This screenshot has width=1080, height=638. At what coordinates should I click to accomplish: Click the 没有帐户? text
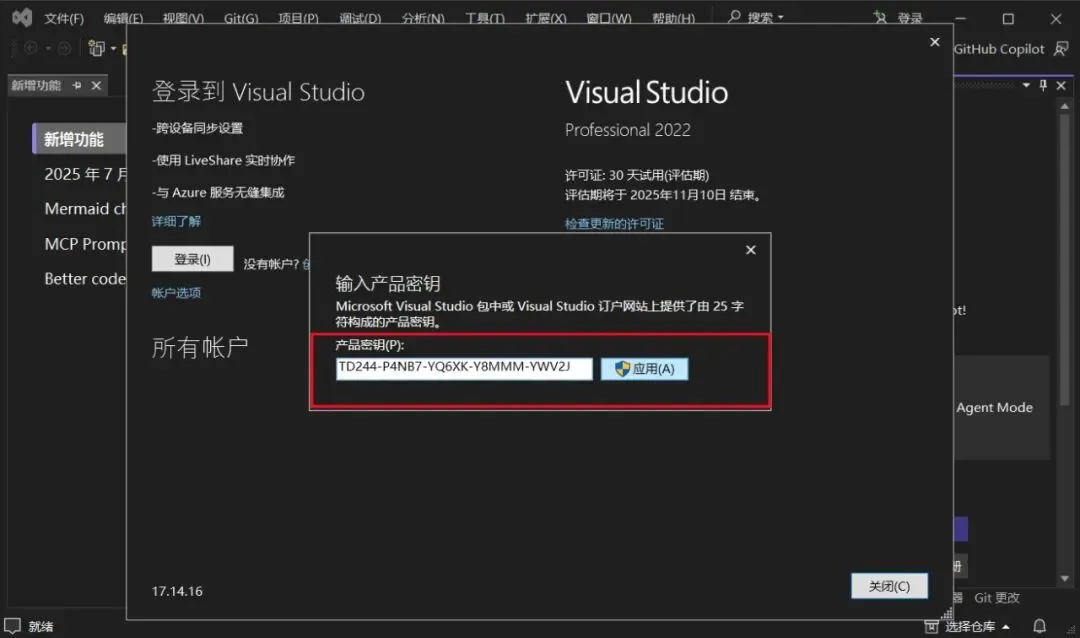click(271, 264)
